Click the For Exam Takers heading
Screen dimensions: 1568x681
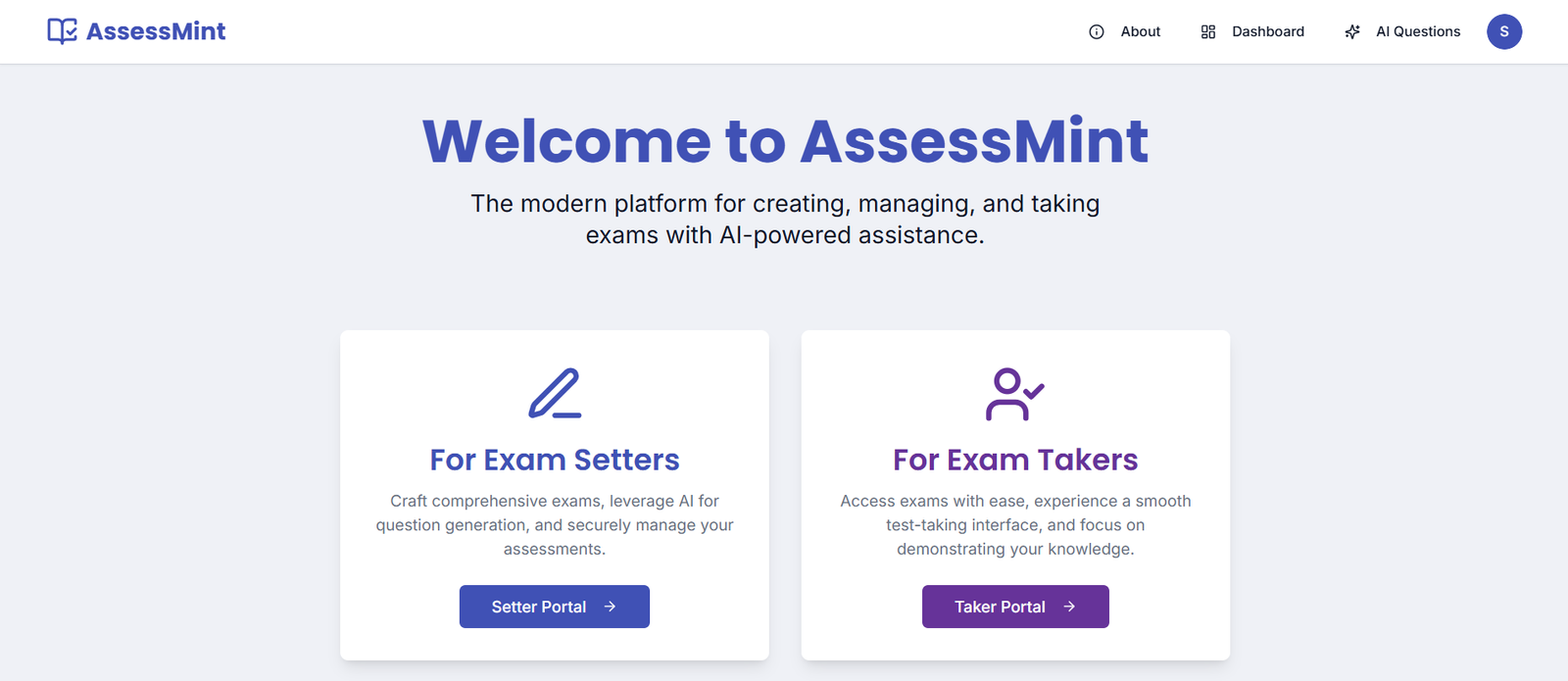[1015, 460]
